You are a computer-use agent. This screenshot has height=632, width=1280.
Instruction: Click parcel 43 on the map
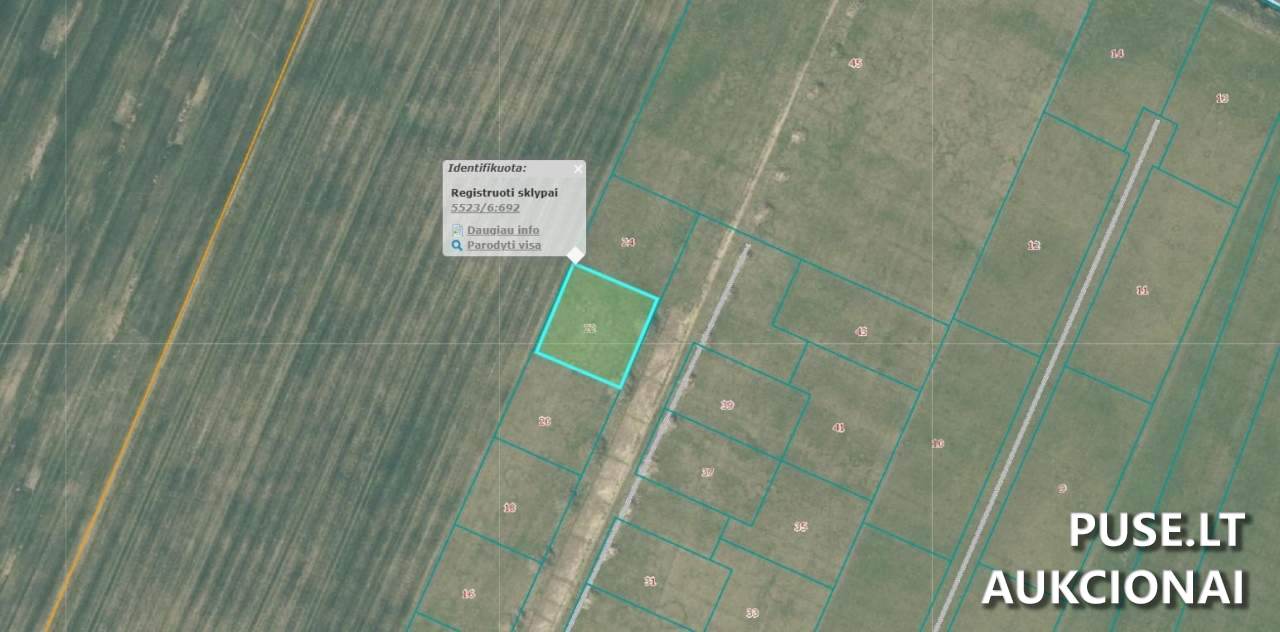coord(861,331)
